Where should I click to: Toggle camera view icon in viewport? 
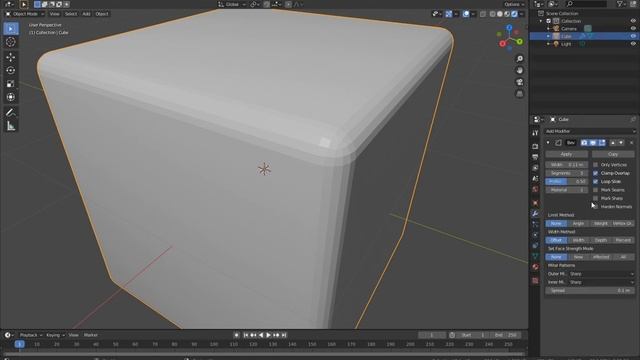click(x=520, y=82)
